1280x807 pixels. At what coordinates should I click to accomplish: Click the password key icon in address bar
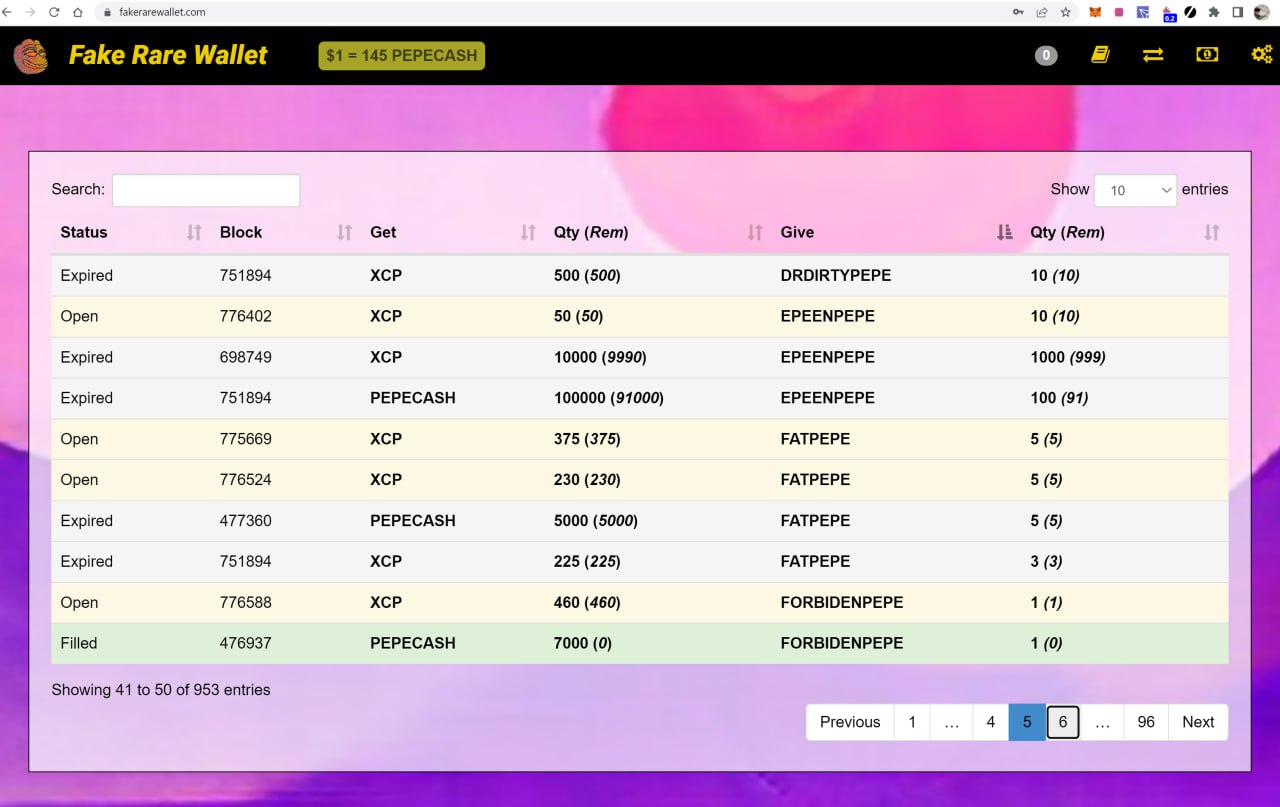pos(1018,12)
